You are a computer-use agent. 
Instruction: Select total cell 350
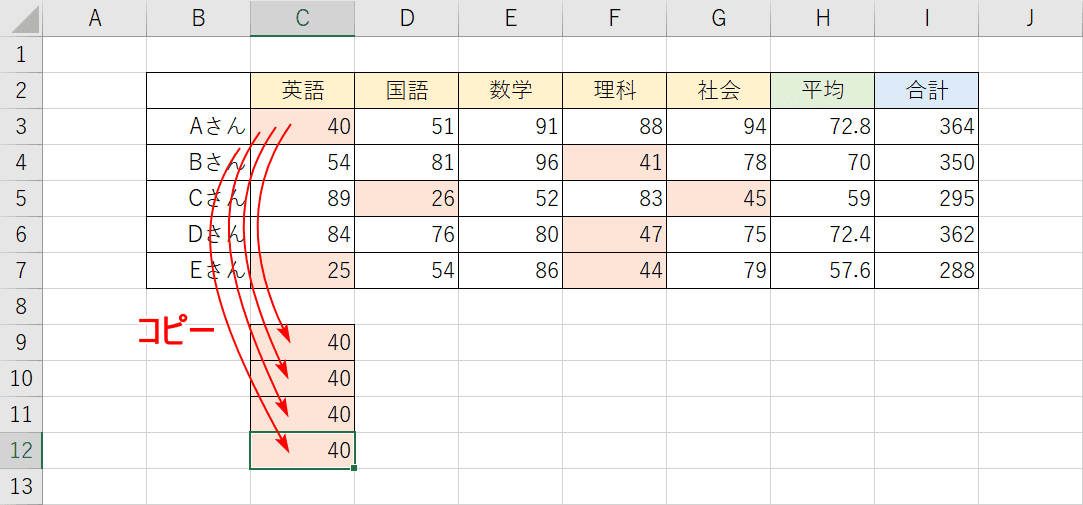coord(926,162)
